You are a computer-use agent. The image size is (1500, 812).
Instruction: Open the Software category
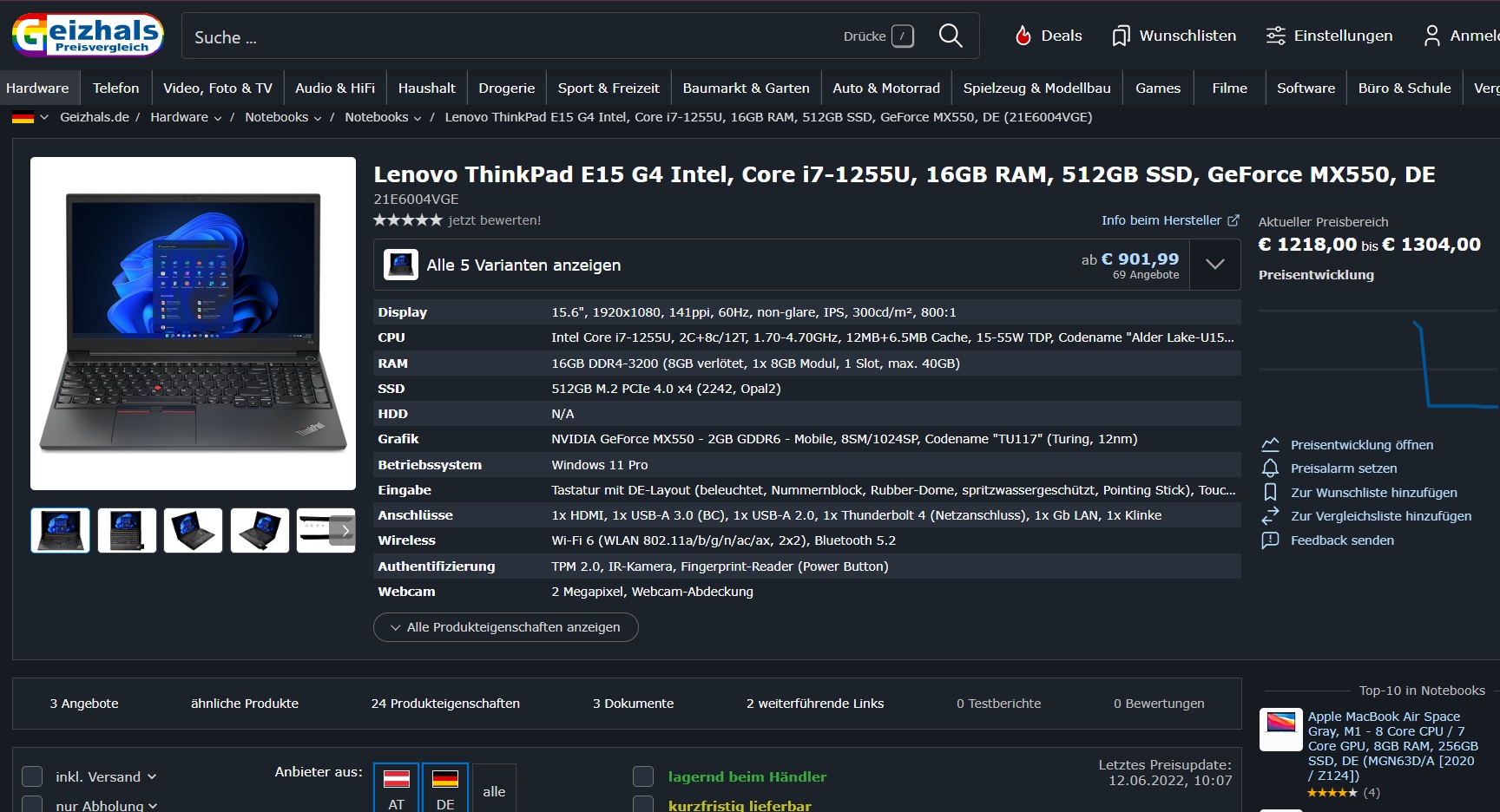(1306, 88)
